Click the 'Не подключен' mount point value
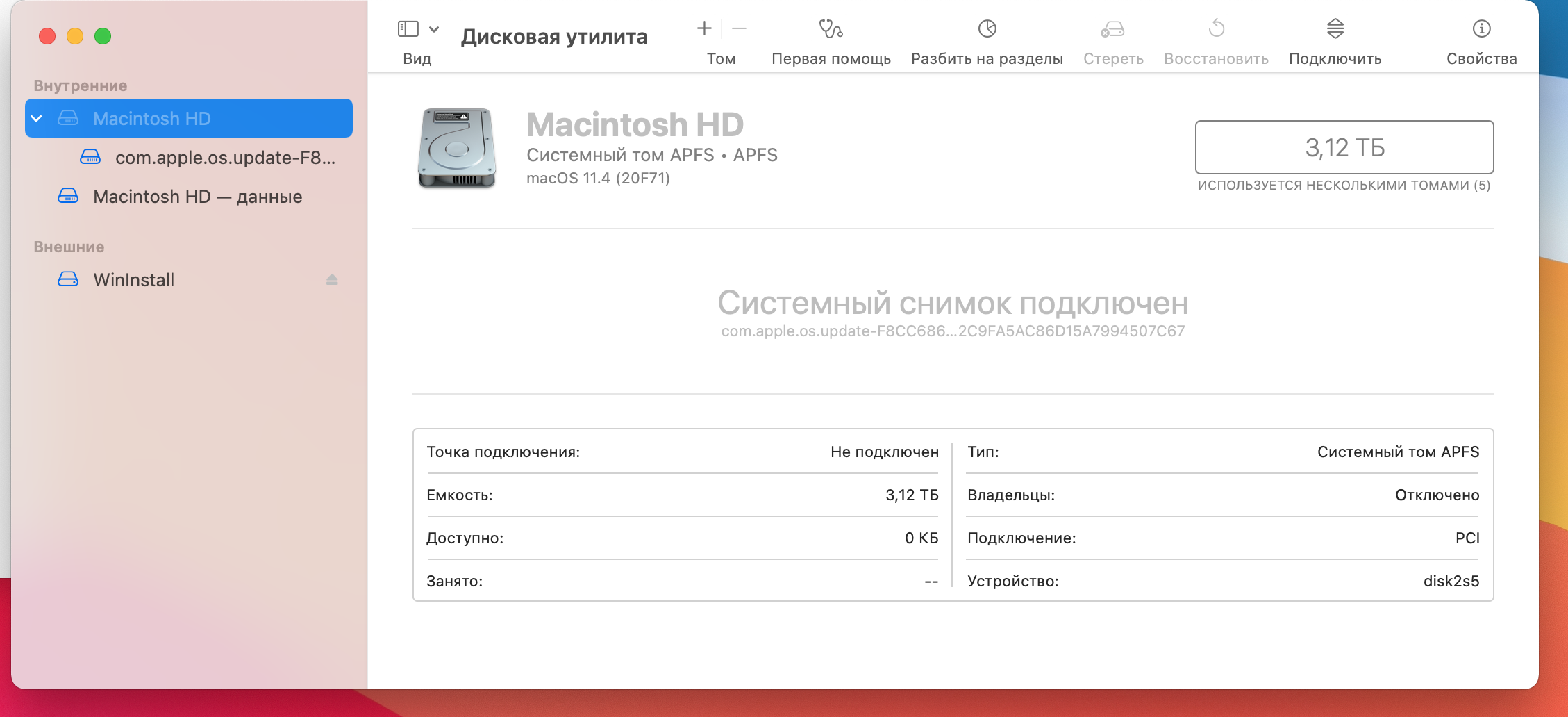1568x717 pixels. click(885, 452)
